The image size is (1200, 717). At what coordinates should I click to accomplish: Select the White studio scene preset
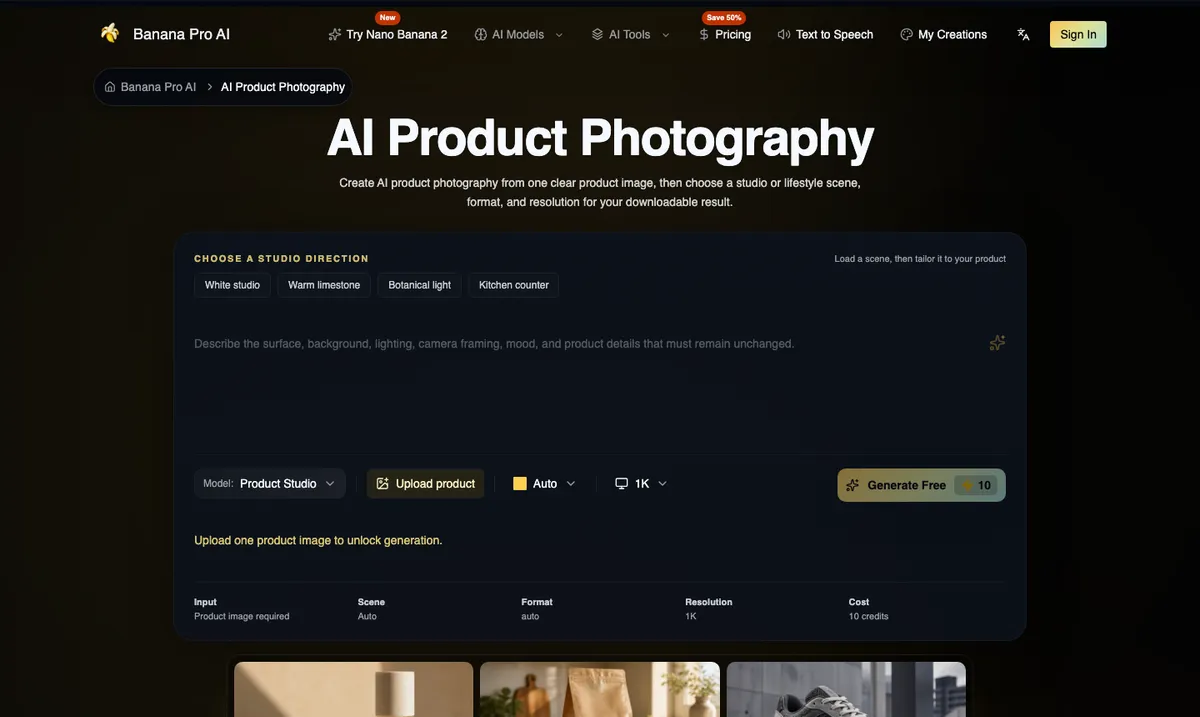(x=232, y=285)
